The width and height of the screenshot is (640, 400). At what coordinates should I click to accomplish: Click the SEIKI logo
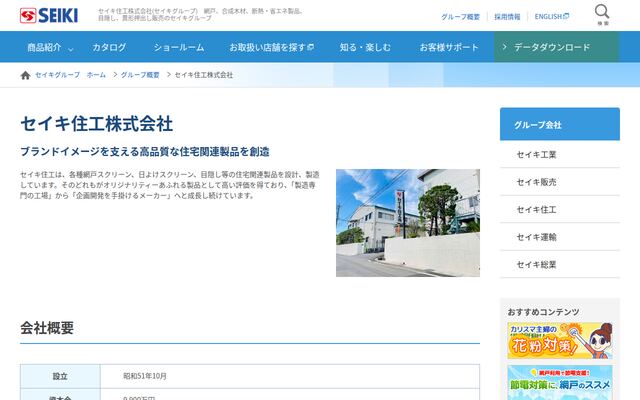coord(49,16)
